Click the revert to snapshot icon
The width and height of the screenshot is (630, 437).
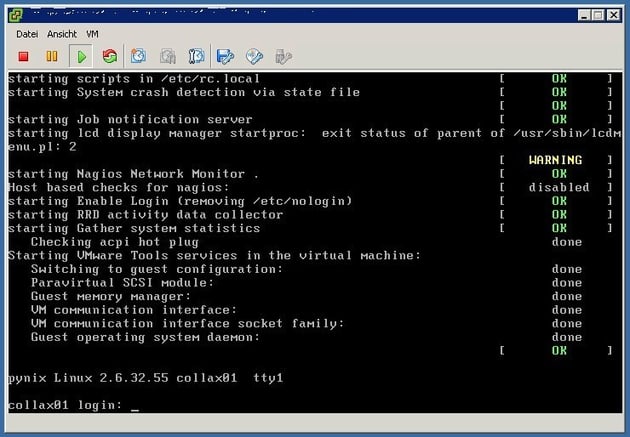(168, 56)
